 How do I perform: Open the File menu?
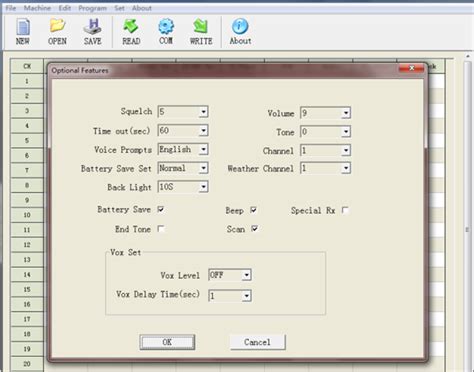11,8
